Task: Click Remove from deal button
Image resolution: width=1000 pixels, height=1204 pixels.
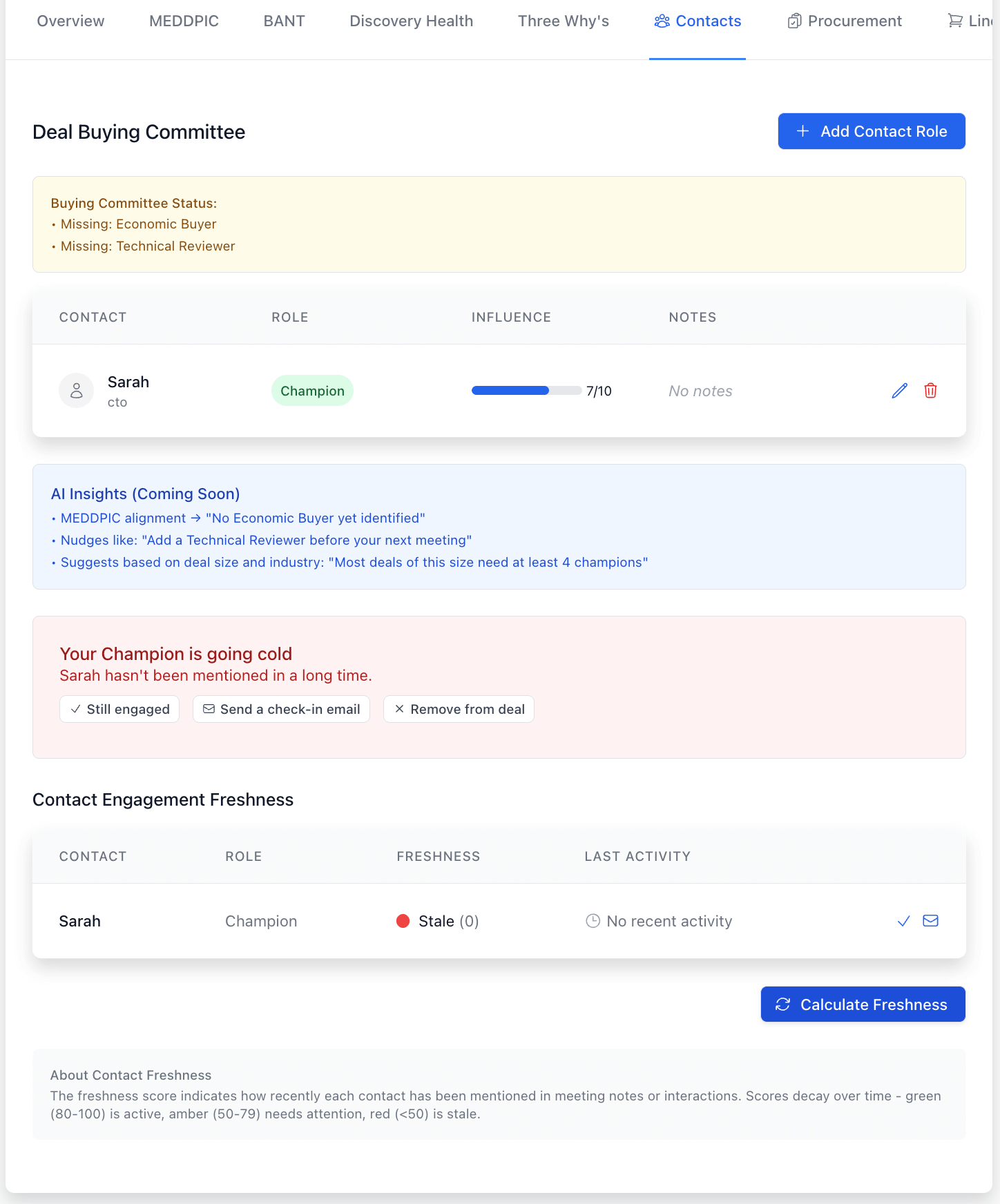Action: tap(459, 709)
